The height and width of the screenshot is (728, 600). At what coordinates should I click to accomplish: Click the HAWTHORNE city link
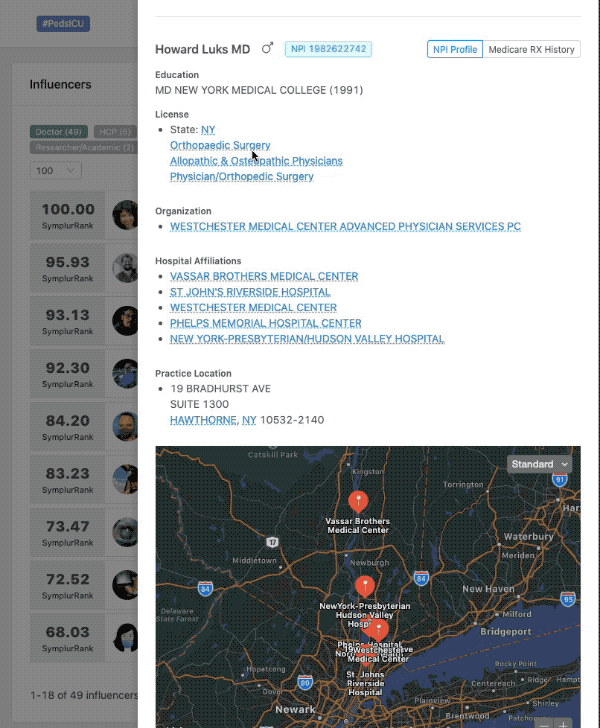[x=203, y=420]
